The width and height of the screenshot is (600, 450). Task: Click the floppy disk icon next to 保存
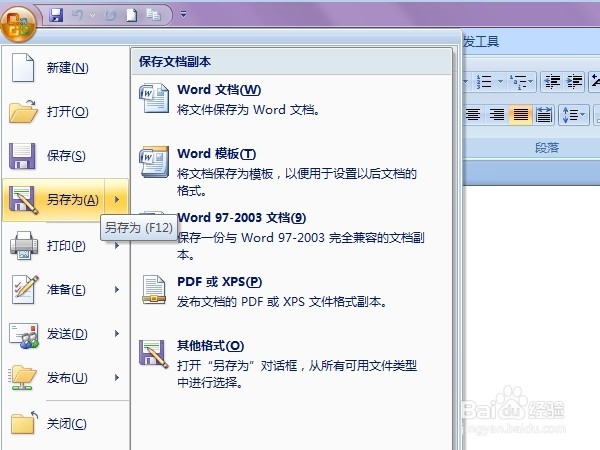click(22, 156)
